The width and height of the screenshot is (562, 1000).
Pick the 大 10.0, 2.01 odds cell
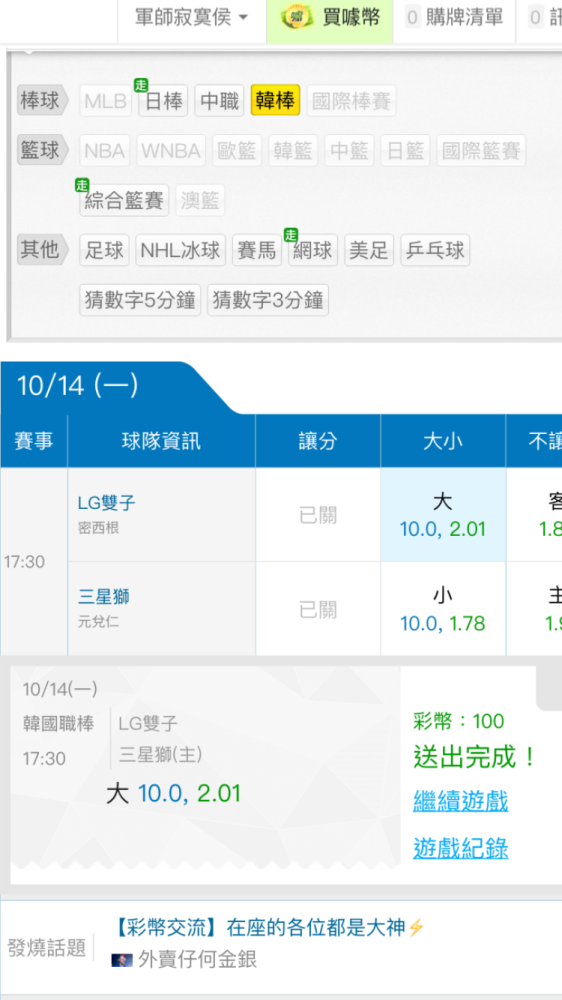pyautogui.click(x=443, y=515)
